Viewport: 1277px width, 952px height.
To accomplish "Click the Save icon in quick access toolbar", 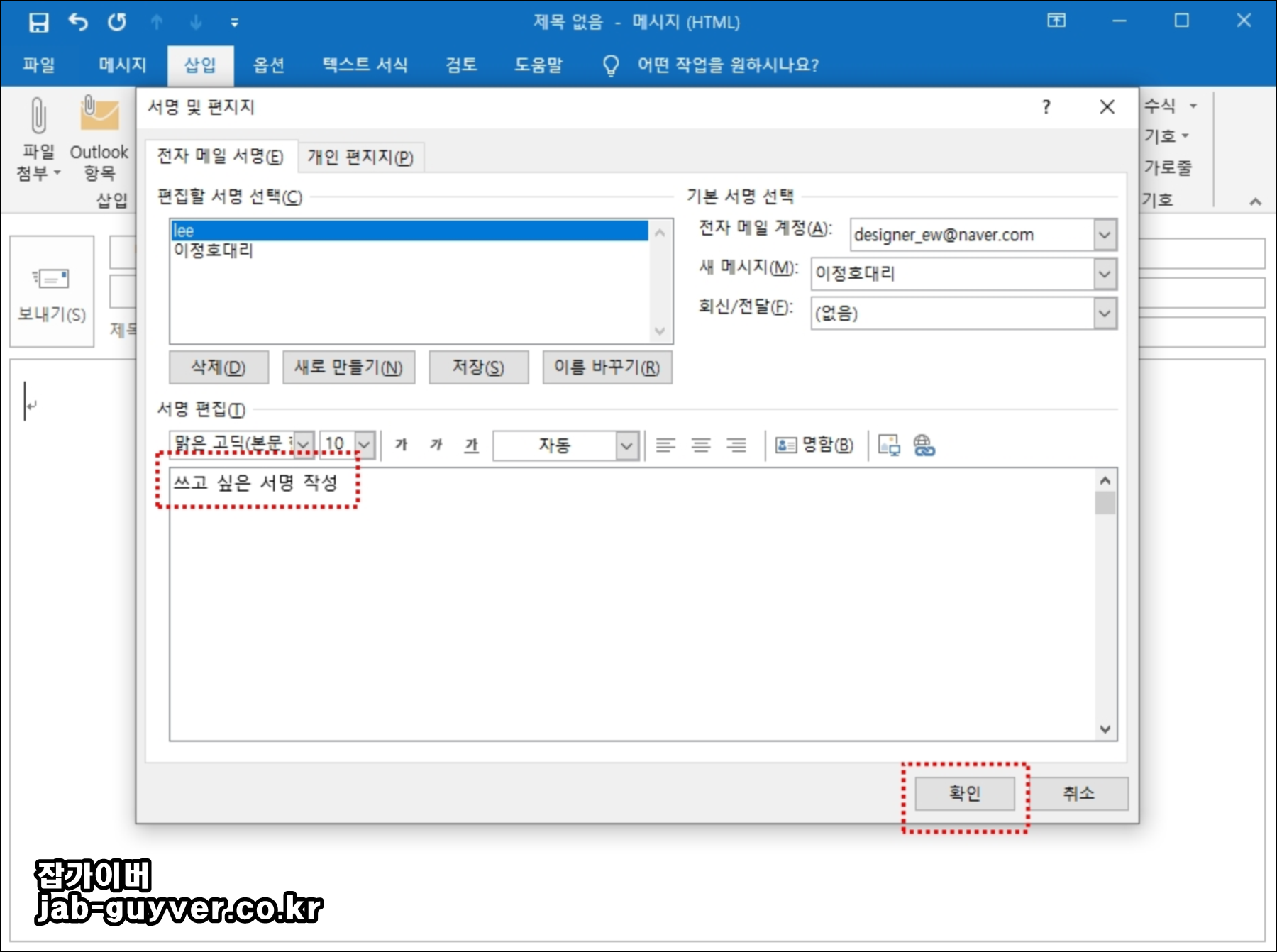I will tap(39, 22).
